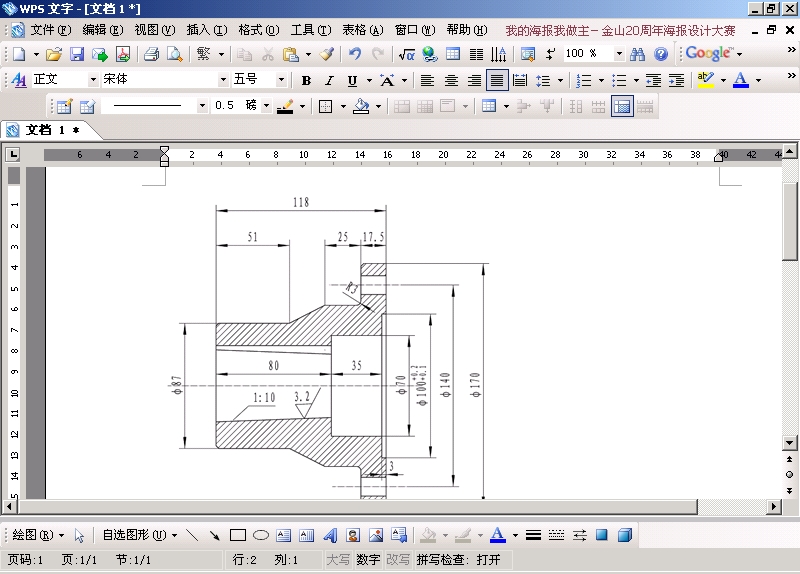Save document floppy disk icon
Screen dimensions: 800x574
[x=77, y=54]
